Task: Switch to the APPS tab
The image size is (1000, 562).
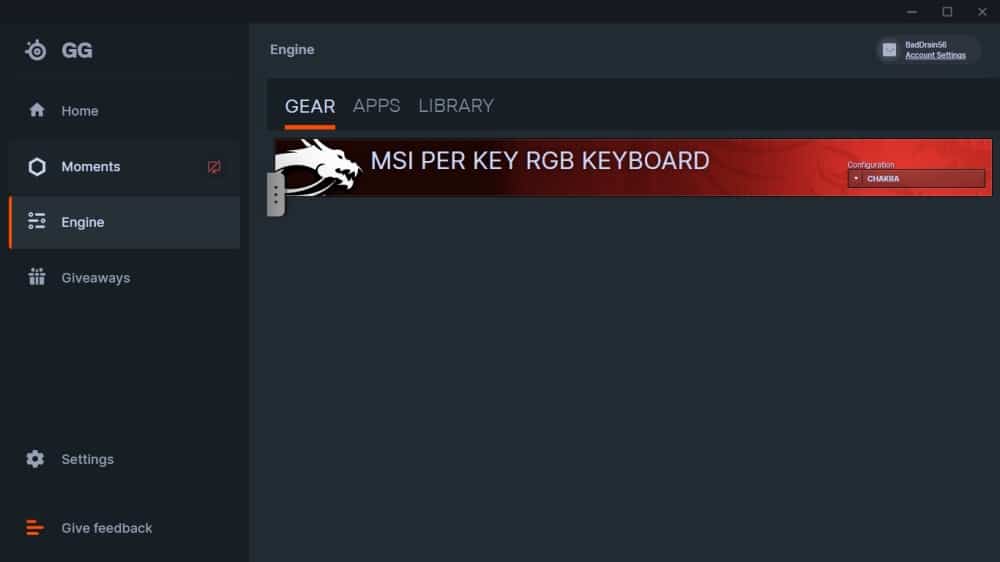Action: [x=376, y=106]
